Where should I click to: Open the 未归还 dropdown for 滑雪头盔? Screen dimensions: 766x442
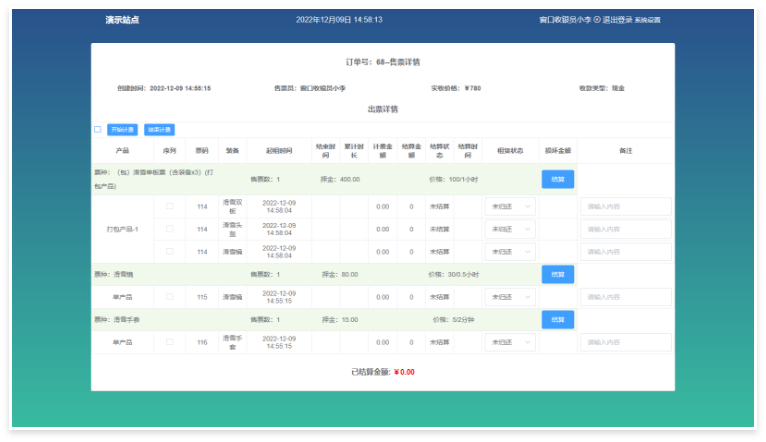click(510, 229)
